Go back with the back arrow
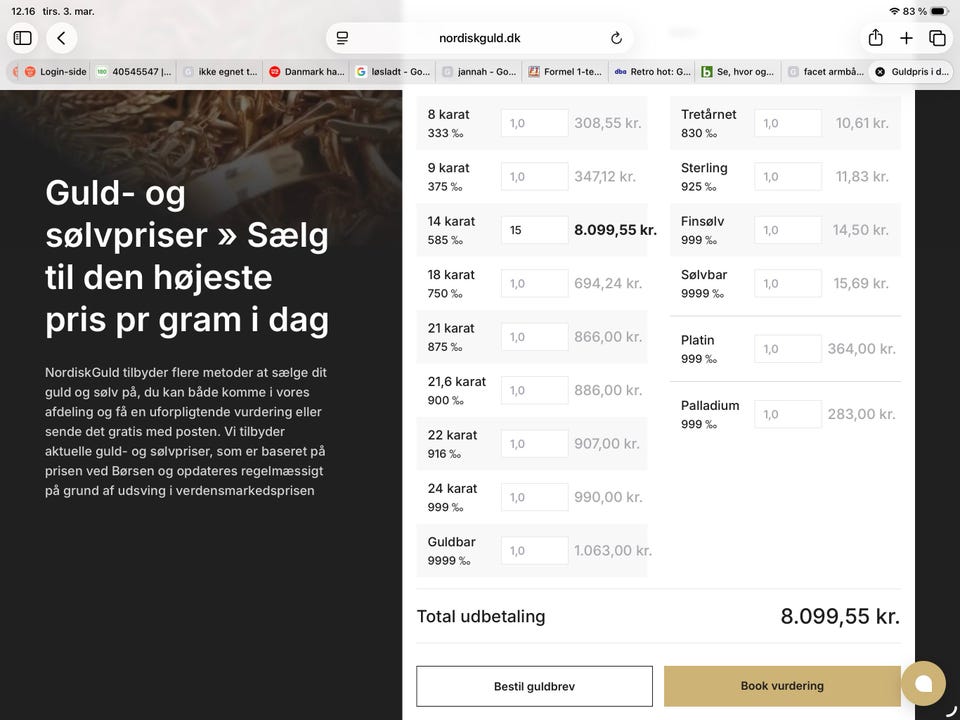This screenshot has width=960, height=720. click(x=61, y=38)
